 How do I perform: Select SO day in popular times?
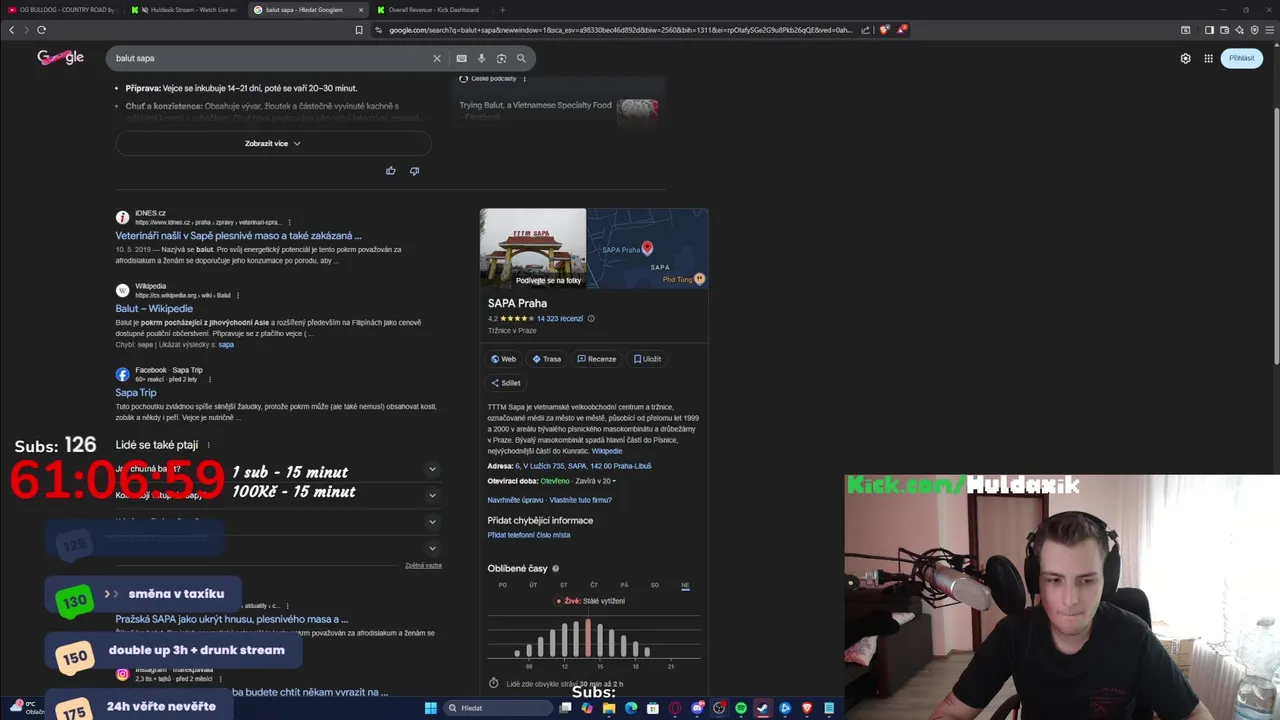[x=655, y=585]
